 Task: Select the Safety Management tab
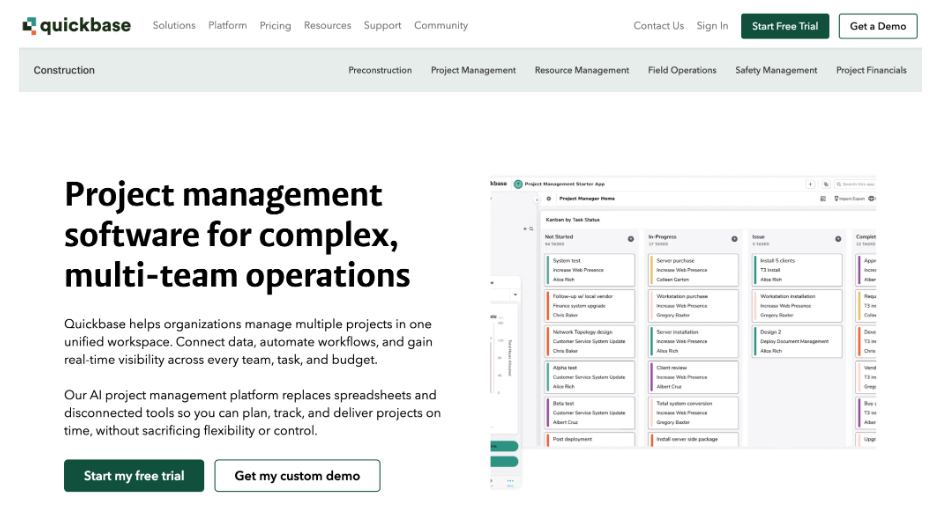tap(776, 70)
